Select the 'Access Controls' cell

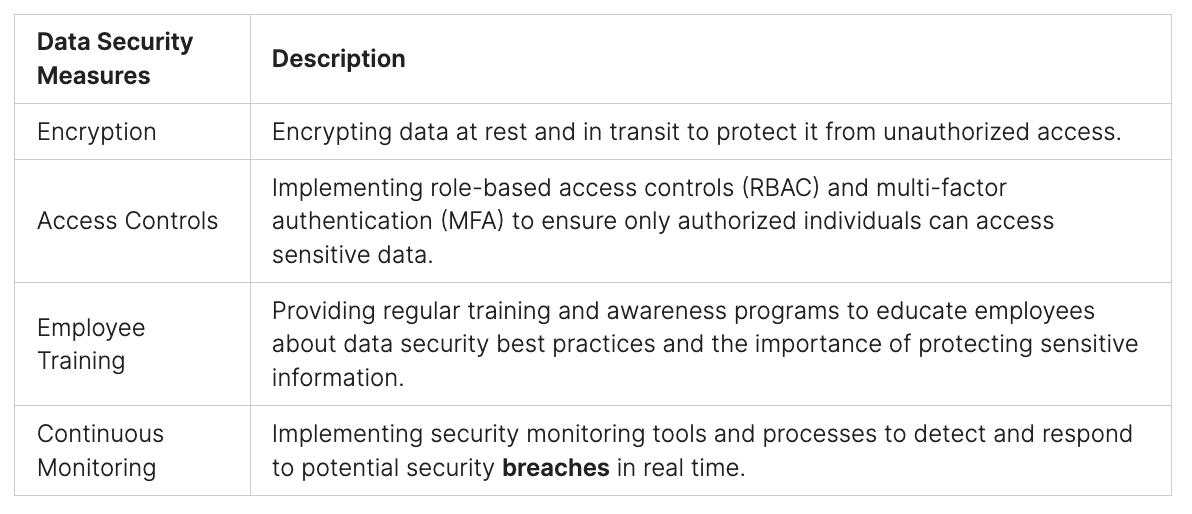127,221
